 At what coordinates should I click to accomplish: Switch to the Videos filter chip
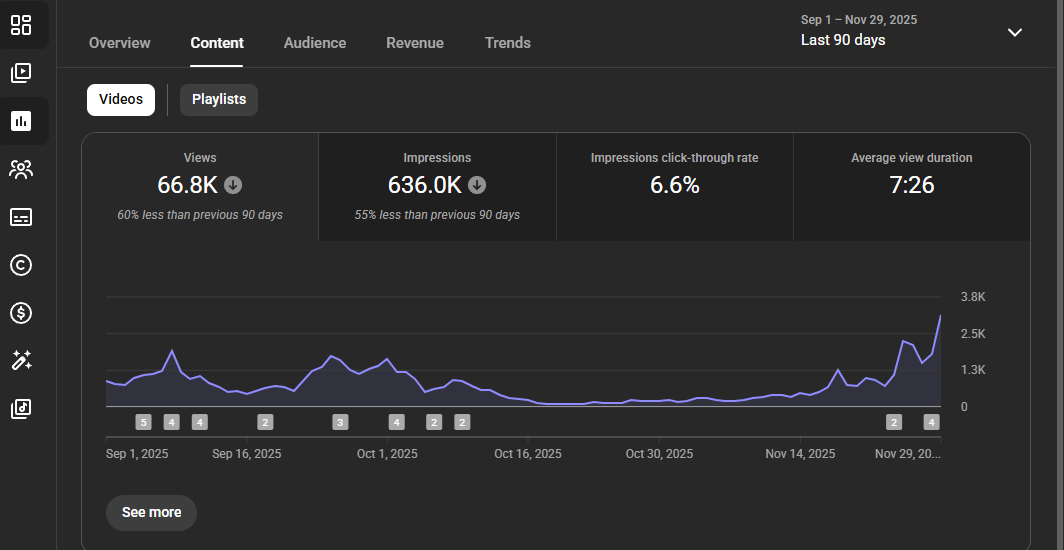pos(120,100)
